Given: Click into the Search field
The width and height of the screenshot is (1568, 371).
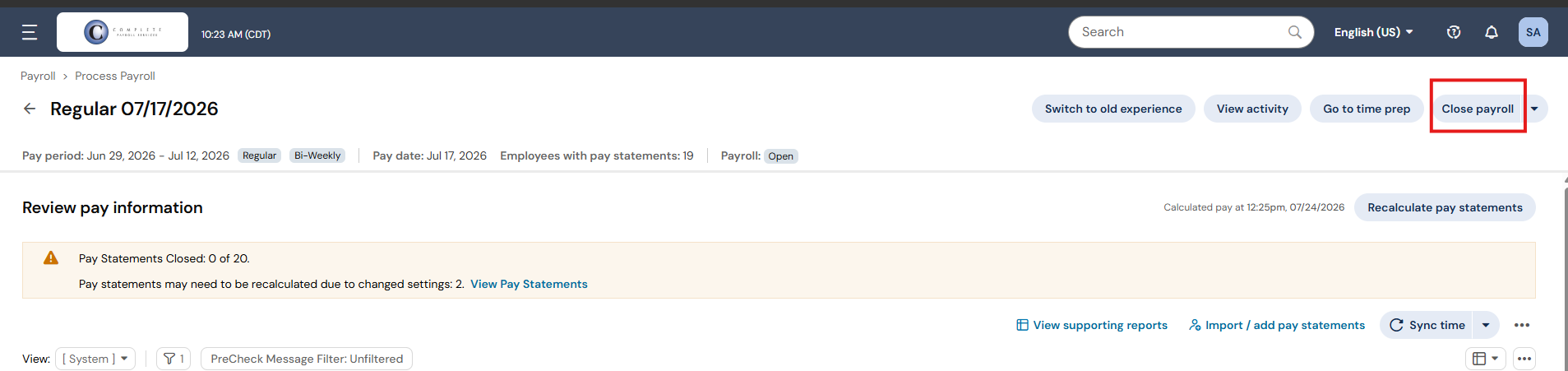Looking at the screenshot, I should coord(1182,32).
